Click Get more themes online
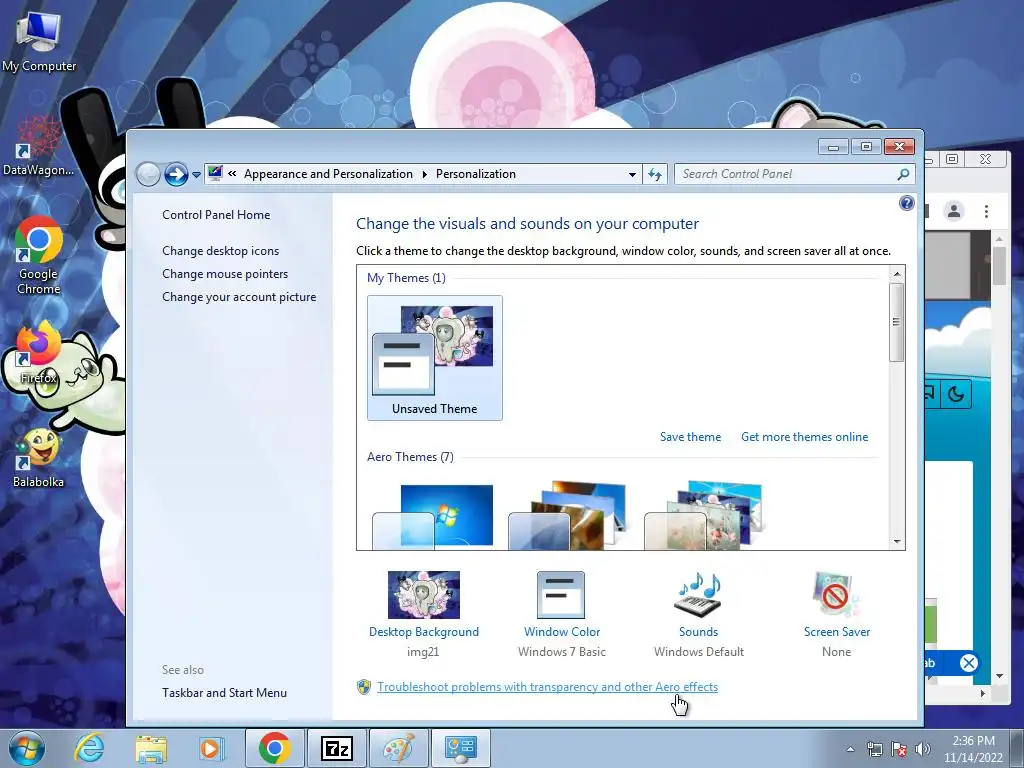This screenshot has width=1024, height=768. click(805, 437)
